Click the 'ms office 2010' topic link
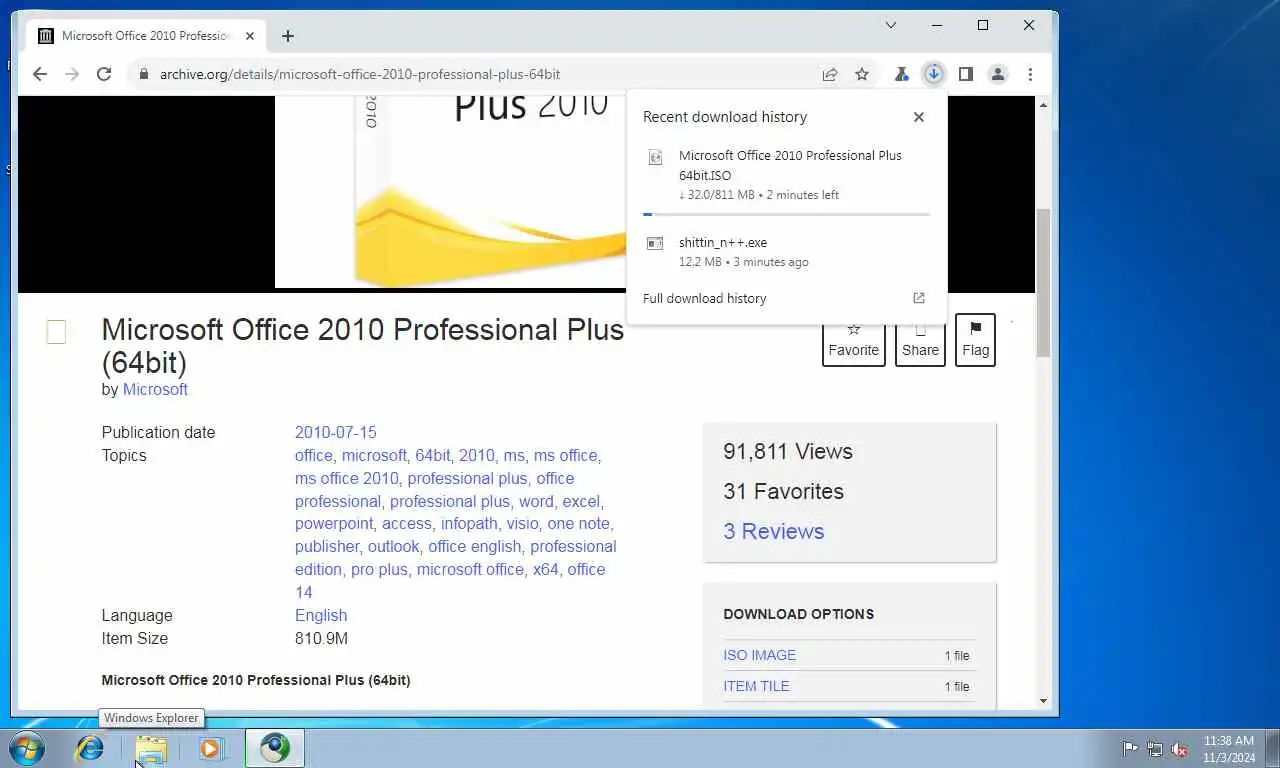The height and width of the screenshot is (768, 1280). 346,478
